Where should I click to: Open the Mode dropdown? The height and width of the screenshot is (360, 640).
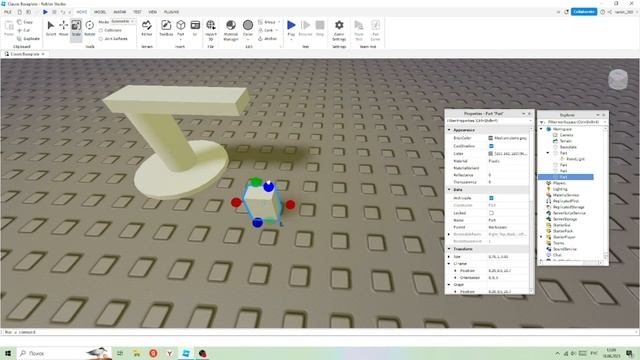point(123,21)
